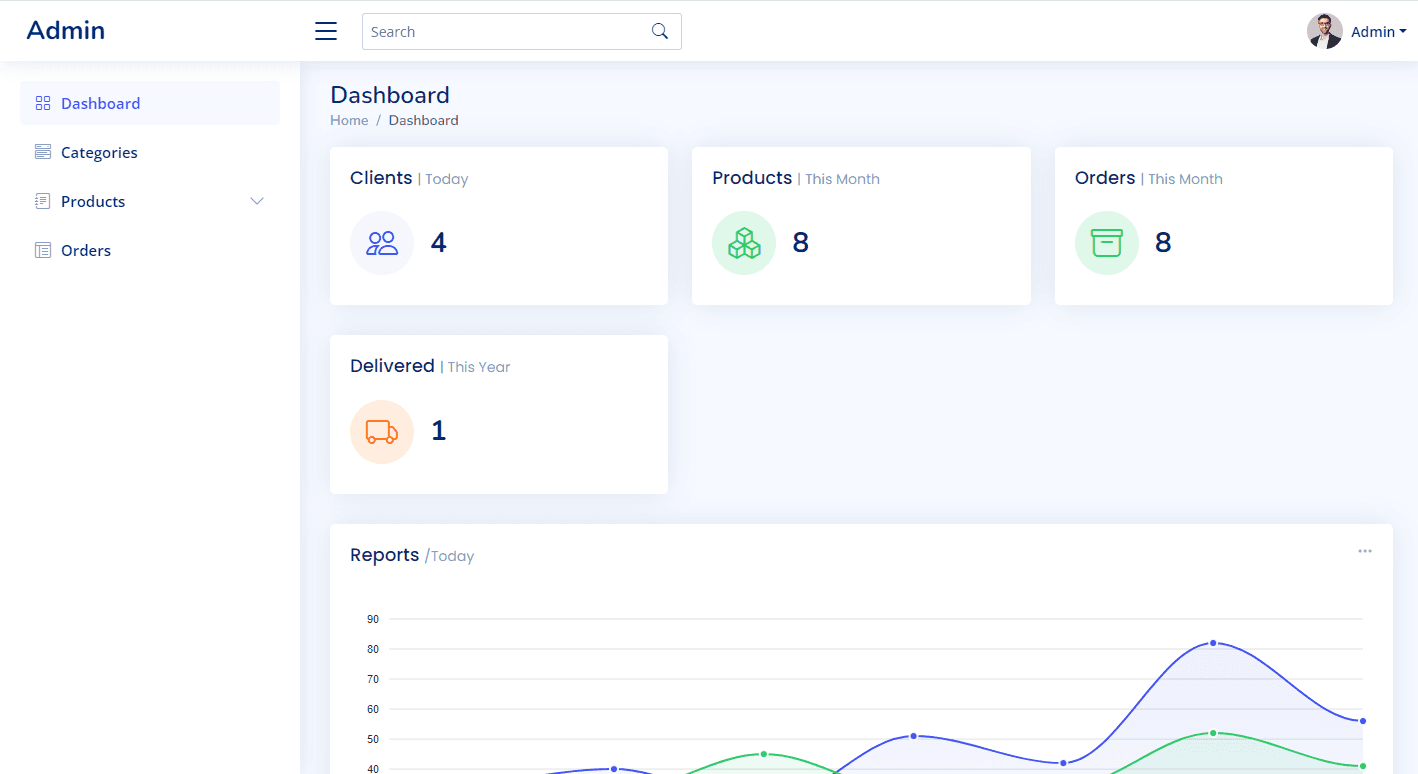Click the Dashboard breadcrumb text
1418x774 pixels.
click(x=424, y=120)
